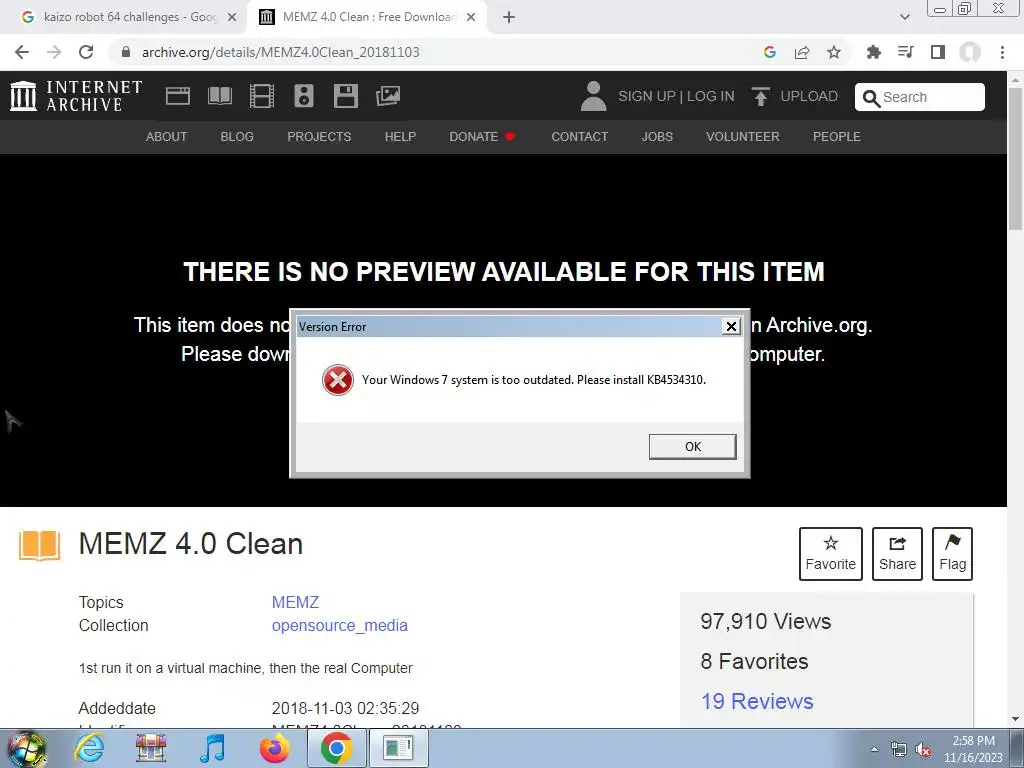Click the Share button
Viewport: 1024px width, 768px height.
tap(897, 554)
